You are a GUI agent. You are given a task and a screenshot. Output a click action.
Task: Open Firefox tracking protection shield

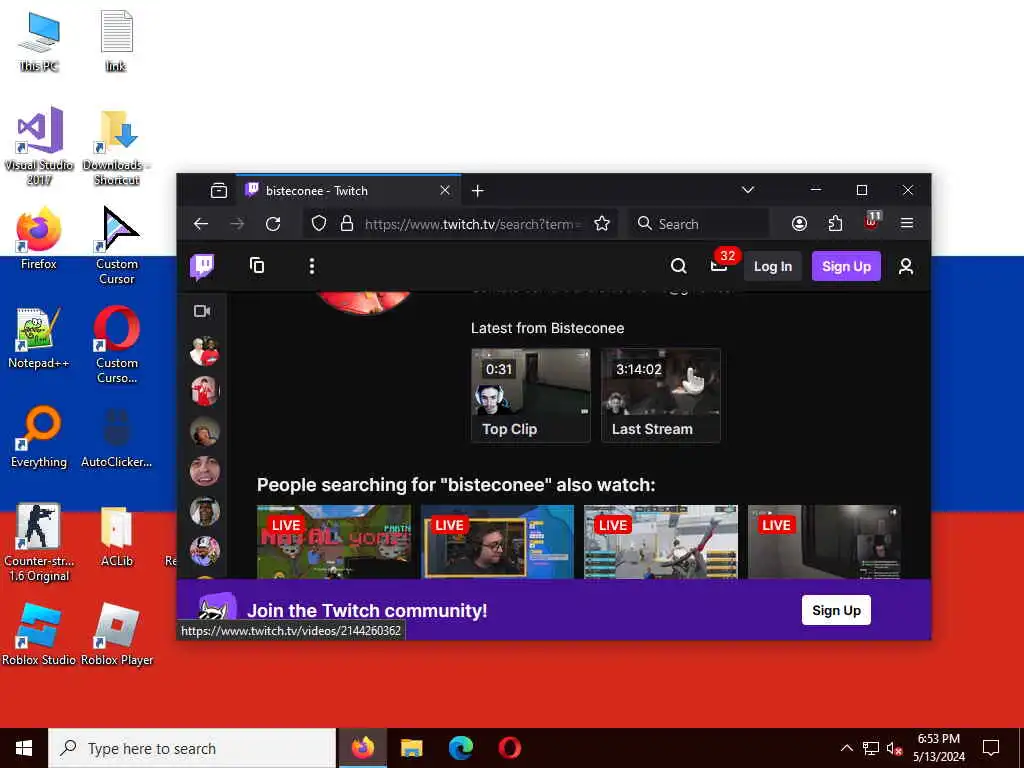coord(319,224)
